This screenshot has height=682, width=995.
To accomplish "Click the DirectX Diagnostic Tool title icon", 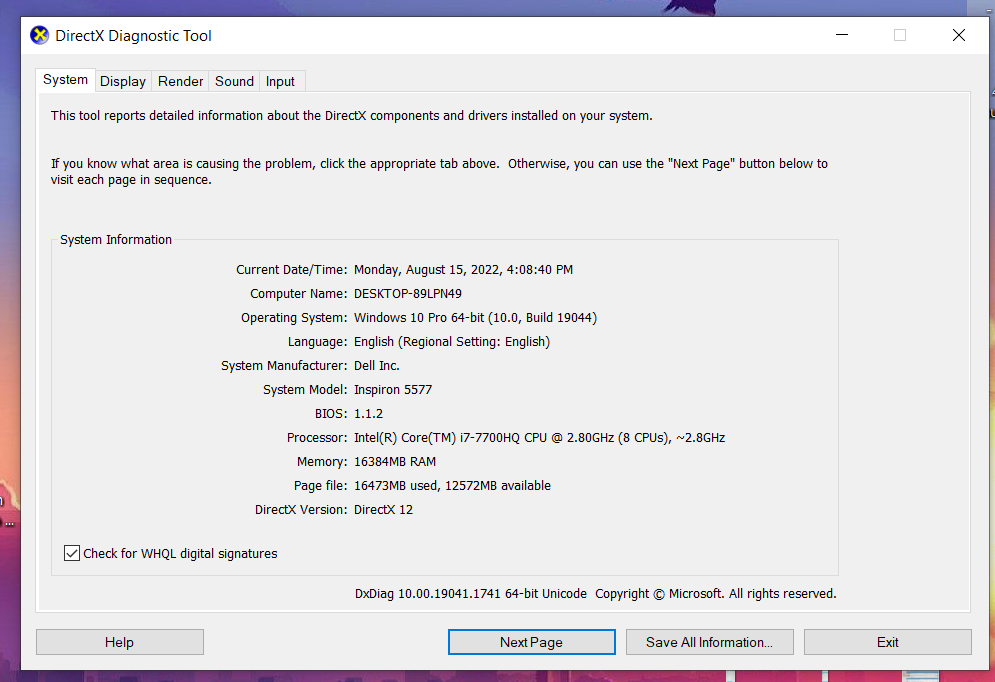I will 39,36.
